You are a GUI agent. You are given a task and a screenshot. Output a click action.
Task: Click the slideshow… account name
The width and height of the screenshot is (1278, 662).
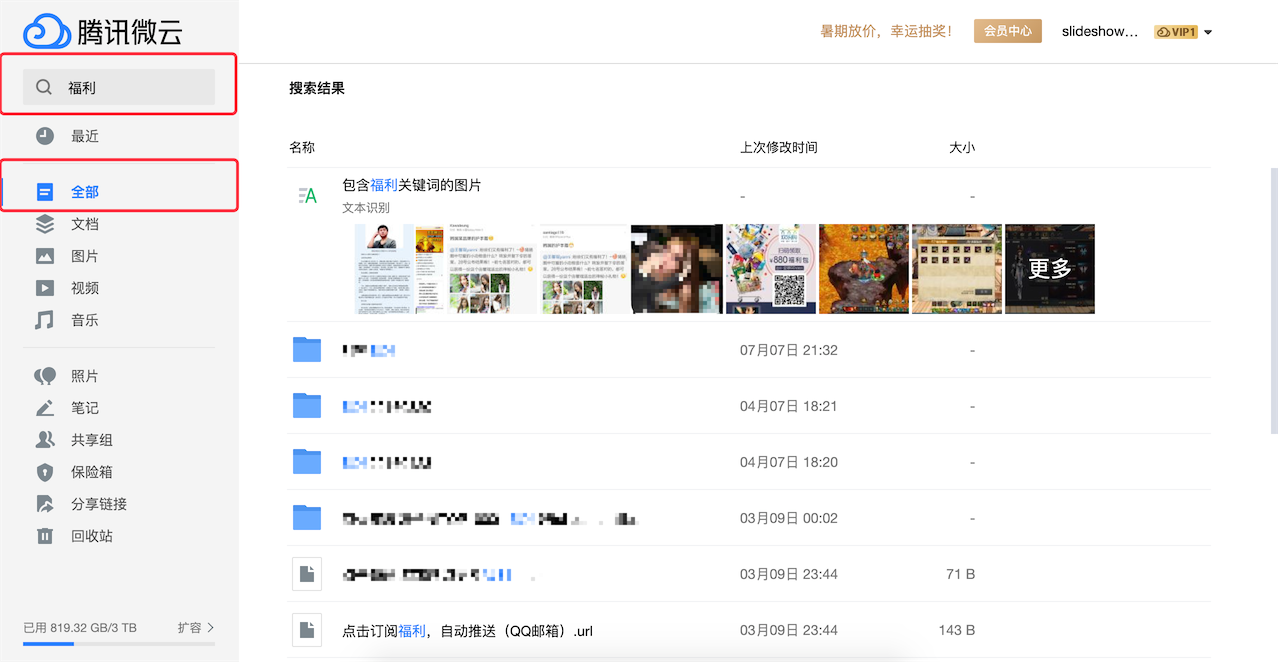pyautogui.click(x=1100, y=31)
